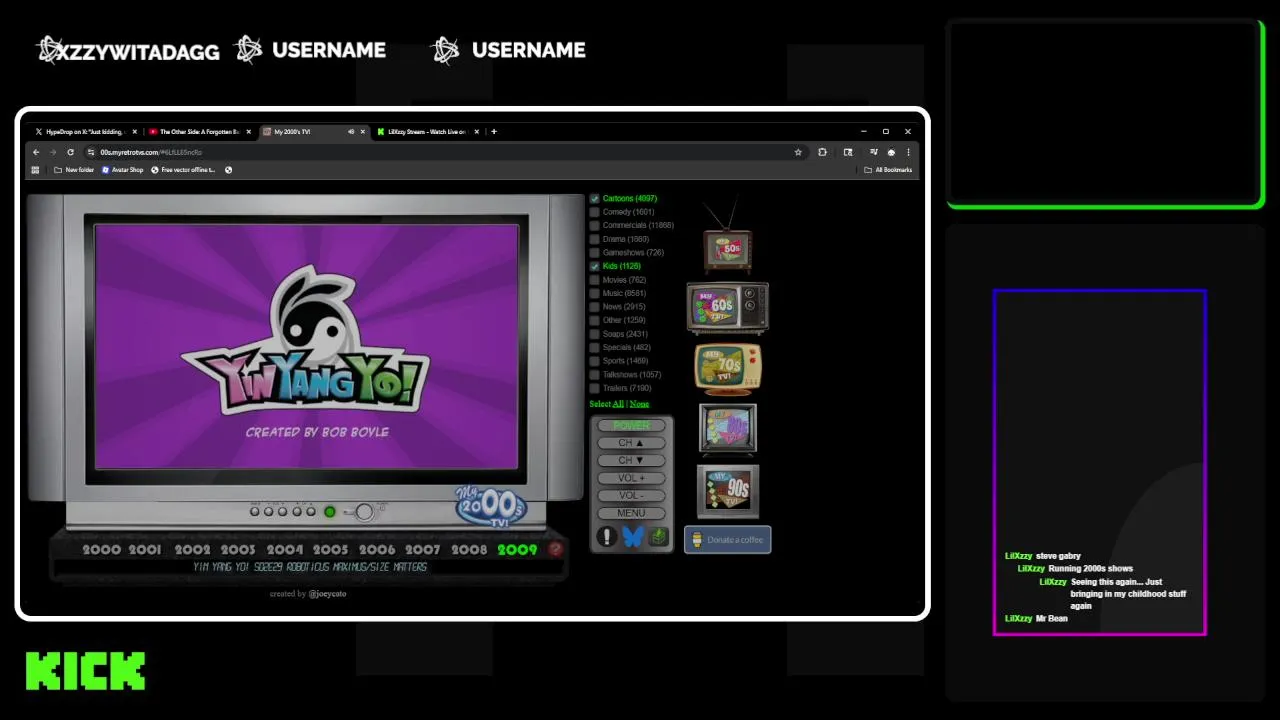Screen dimensions: 1280x720
Task: Click the MENU button on remote
Action: 631,513
